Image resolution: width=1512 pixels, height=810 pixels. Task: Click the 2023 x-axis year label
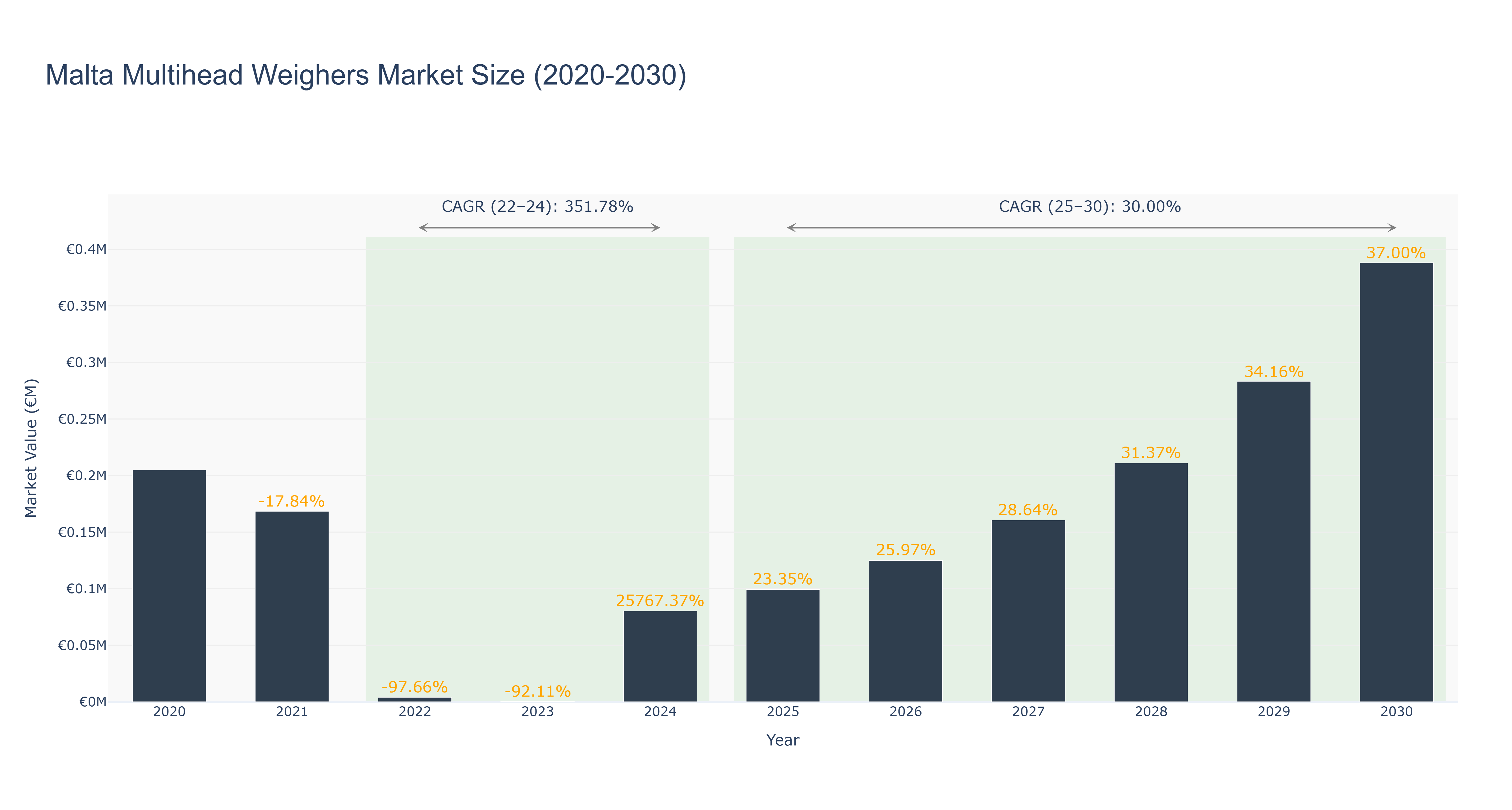pos(538,712)
